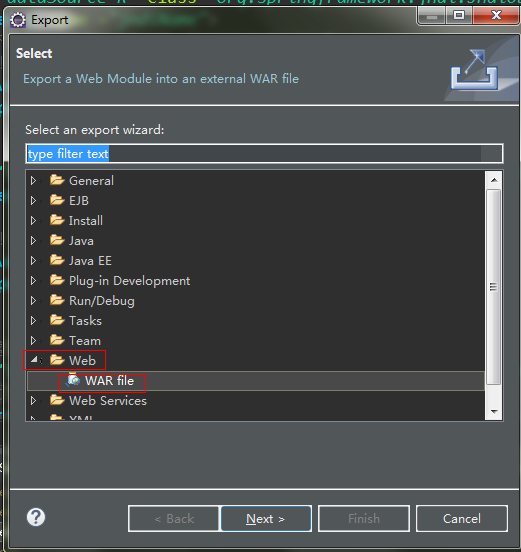The height and width of the screenshot is (552, 521).
Task: Click the WAR file globe icon
Action: pyautogui.click(x=73, y=381)
